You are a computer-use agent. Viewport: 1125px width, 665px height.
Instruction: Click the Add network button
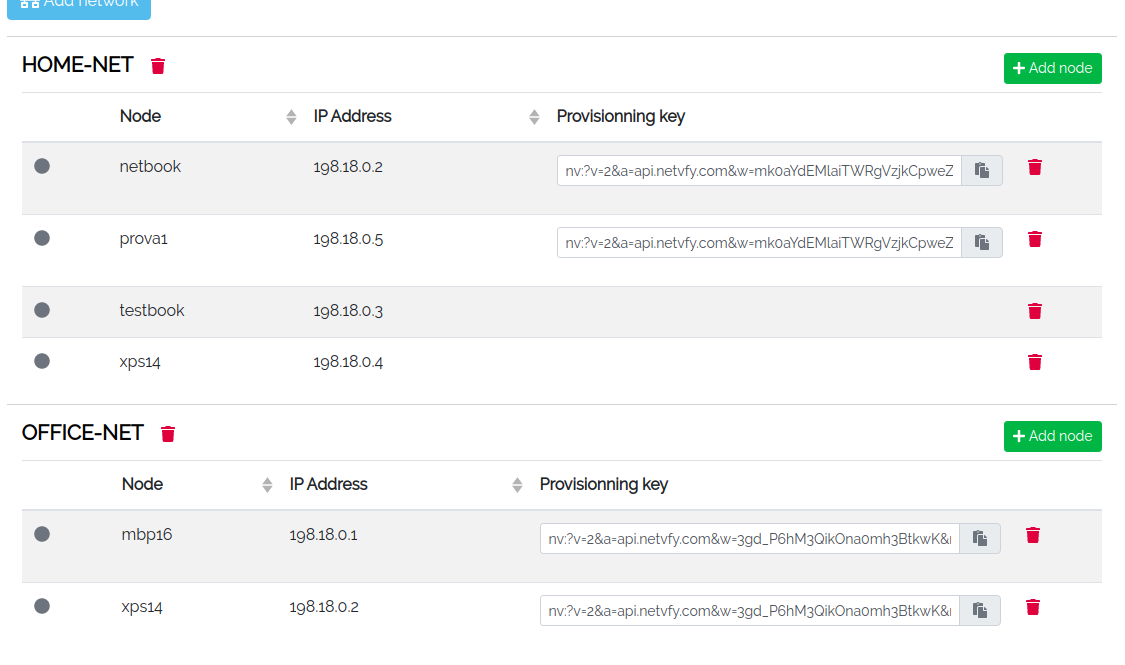pos(79,3)
